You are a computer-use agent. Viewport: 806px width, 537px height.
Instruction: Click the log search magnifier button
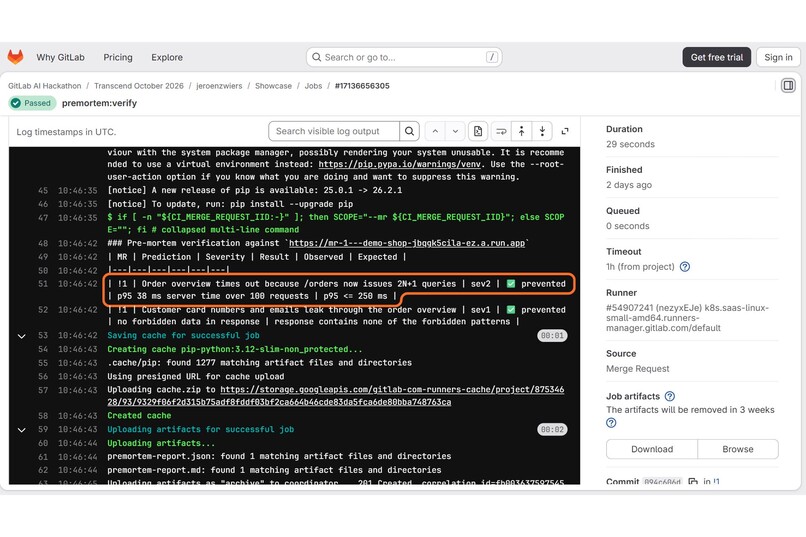point(409,131)
